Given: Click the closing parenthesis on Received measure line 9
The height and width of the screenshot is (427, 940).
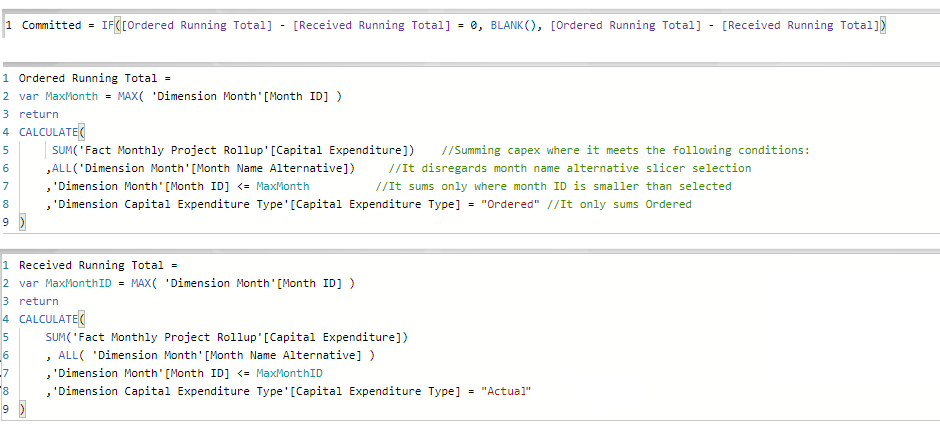Looking at the screenshot, I should pos(22,409).
